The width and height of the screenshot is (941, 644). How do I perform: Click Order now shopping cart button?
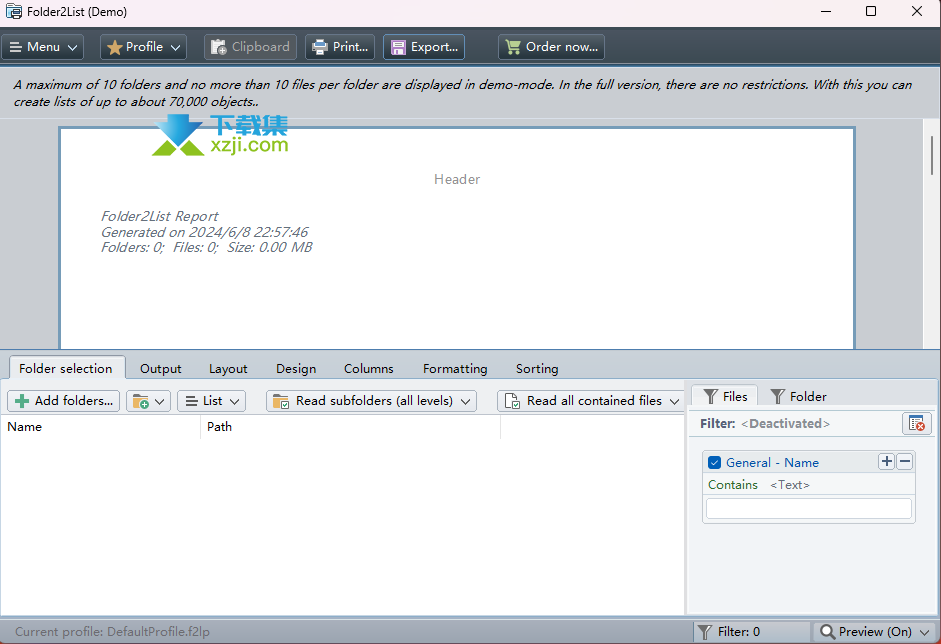(x=552, y=47)
